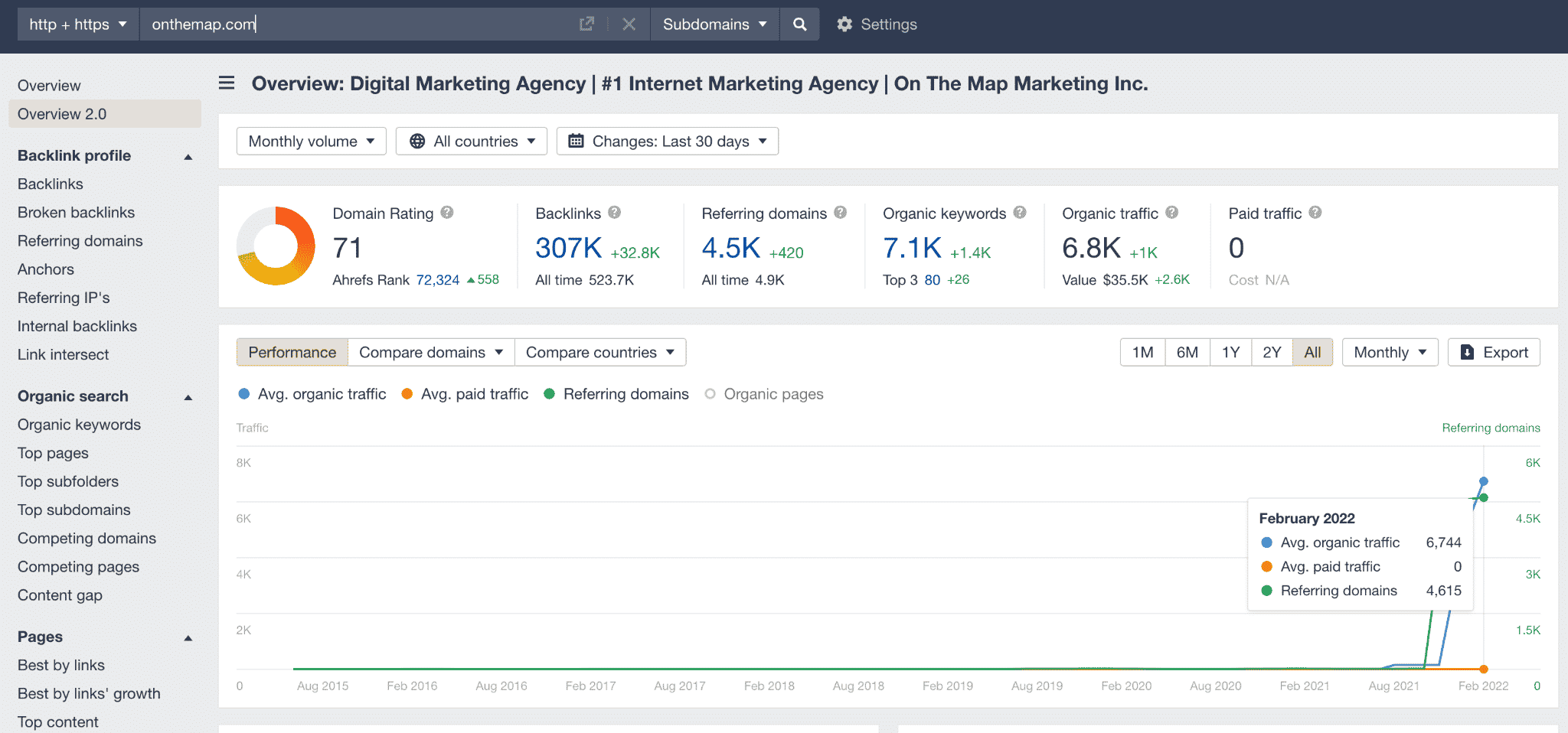1568x733 pixels.
Task: Click the 307K backlinks count link
Action: point(569,248)
